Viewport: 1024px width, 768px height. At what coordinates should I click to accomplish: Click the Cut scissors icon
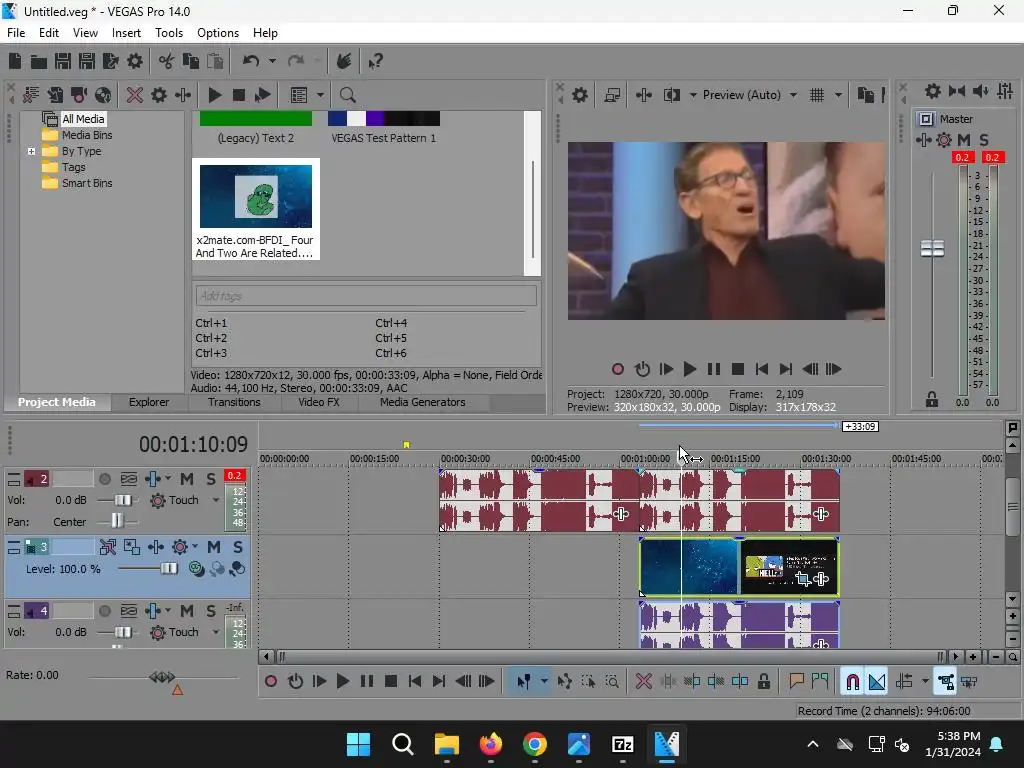[167, 61]
